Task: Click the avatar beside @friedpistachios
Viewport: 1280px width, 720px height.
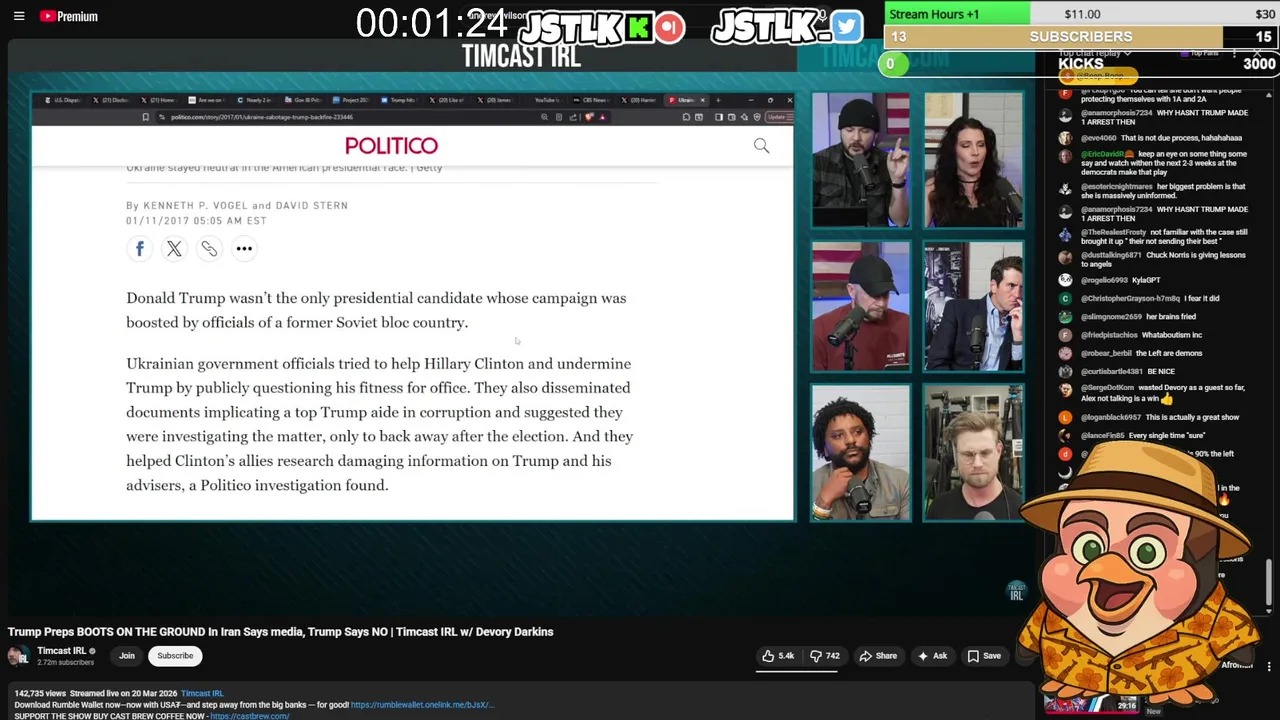Action: click(x=1065, y=335)
